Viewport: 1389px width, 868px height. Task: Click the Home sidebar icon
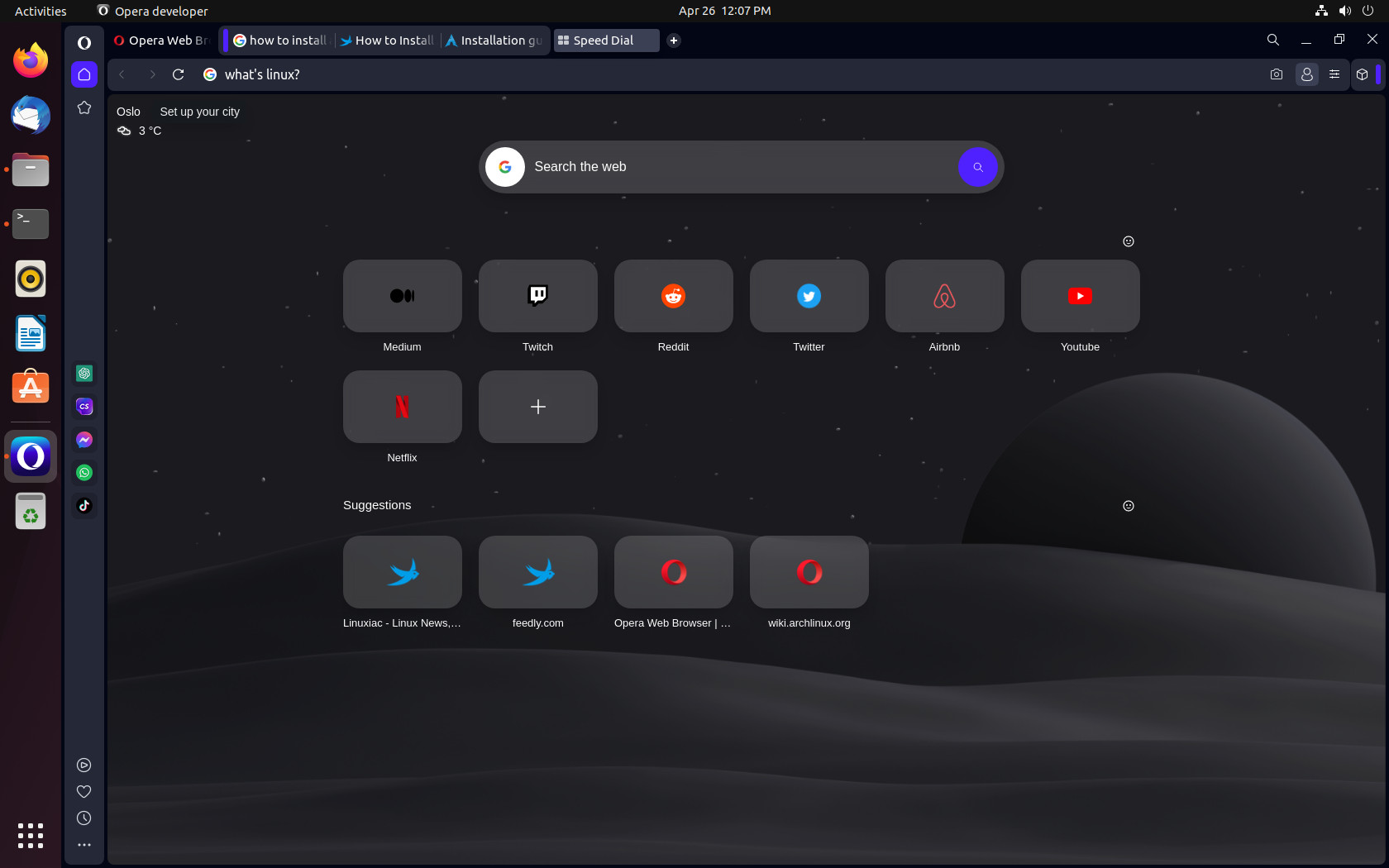pyautogui.click(x=84, y=74)
